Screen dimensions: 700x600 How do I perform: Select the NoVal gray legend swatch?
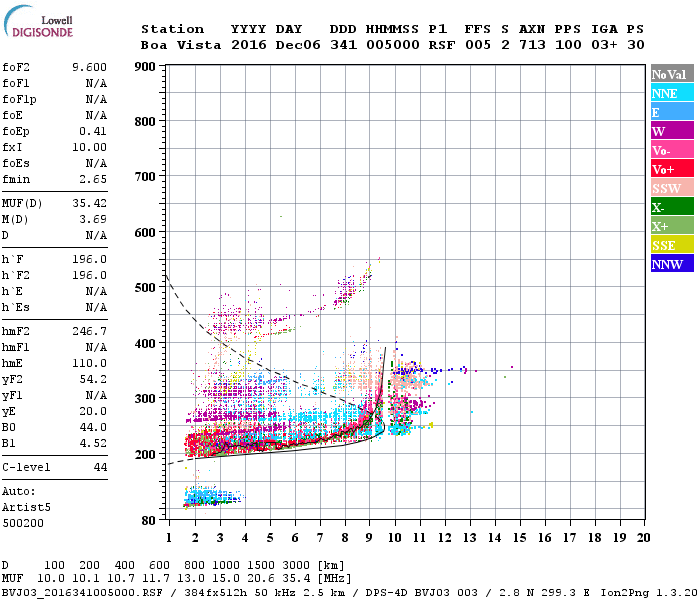click(x=672, y=74)
